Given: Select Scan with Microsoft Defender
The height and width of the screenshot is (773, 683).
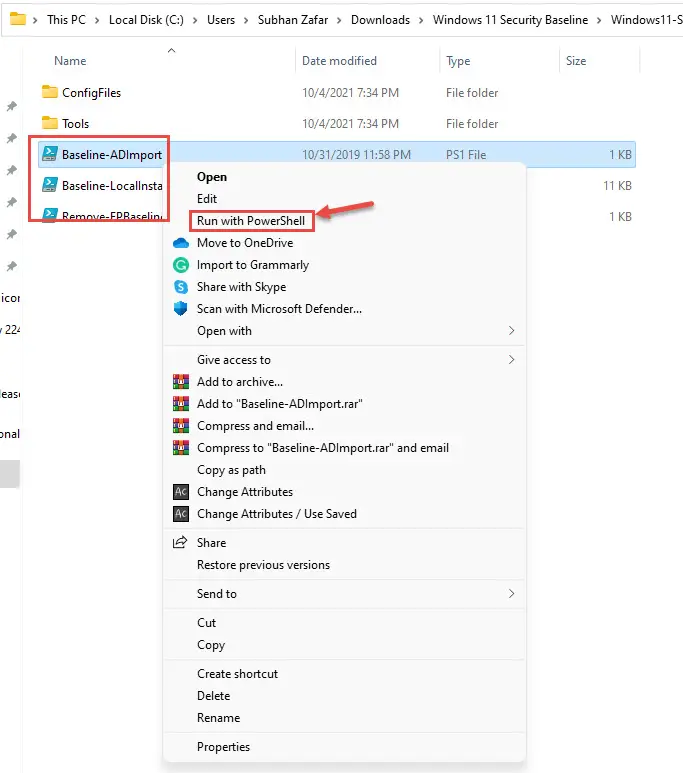Looking at the screenshot, I should click(x=279, y=309).
